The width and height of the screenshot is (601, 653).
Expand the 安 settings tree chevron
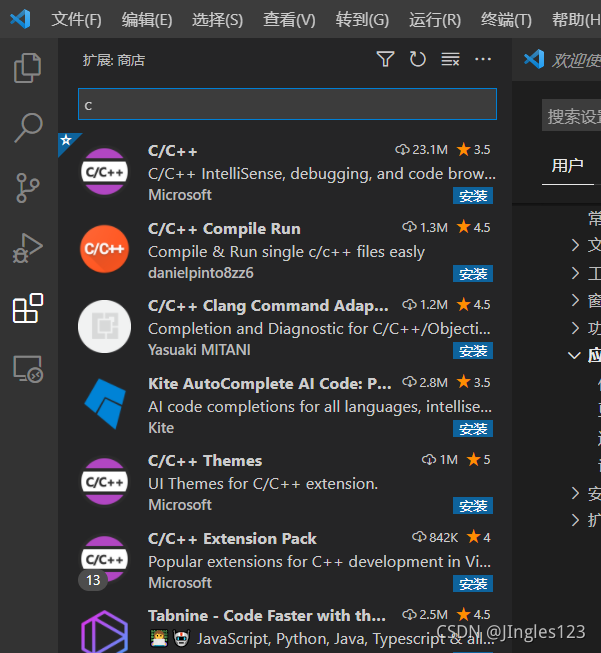click(575, 493)
